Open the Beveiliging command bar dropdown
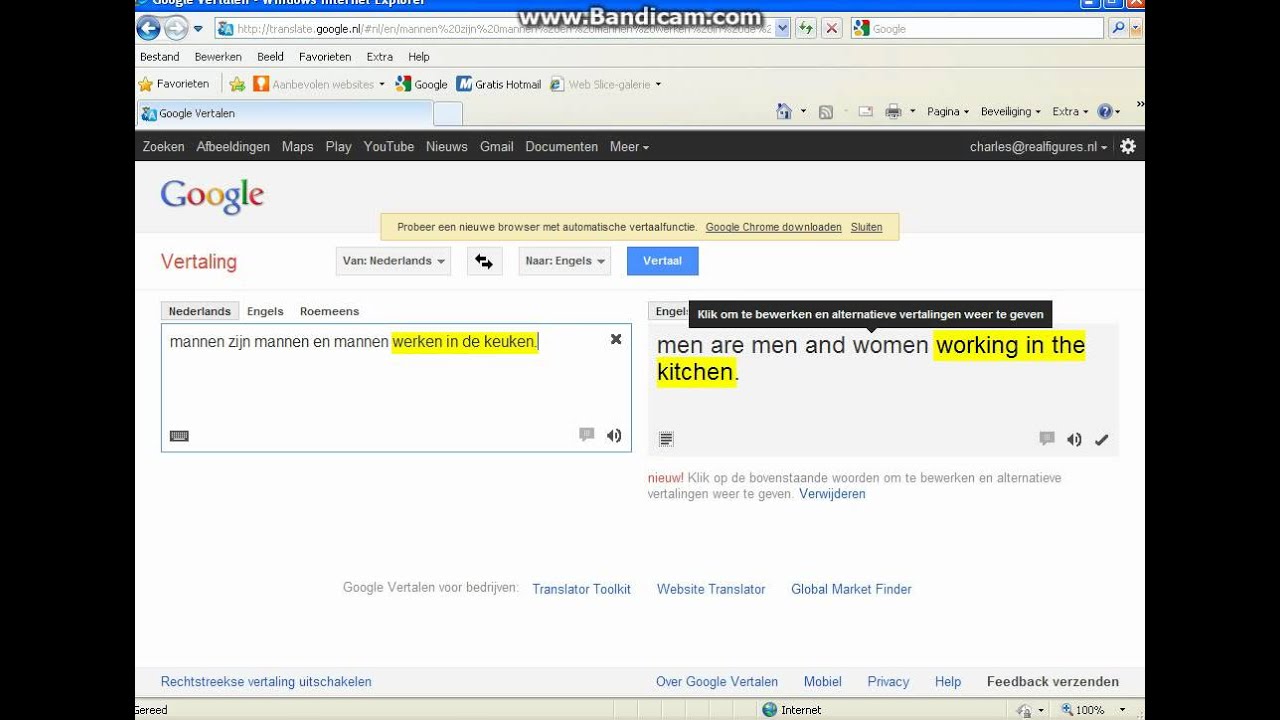This screenshot has height=720, width=1280. [x=1011, y=111]
